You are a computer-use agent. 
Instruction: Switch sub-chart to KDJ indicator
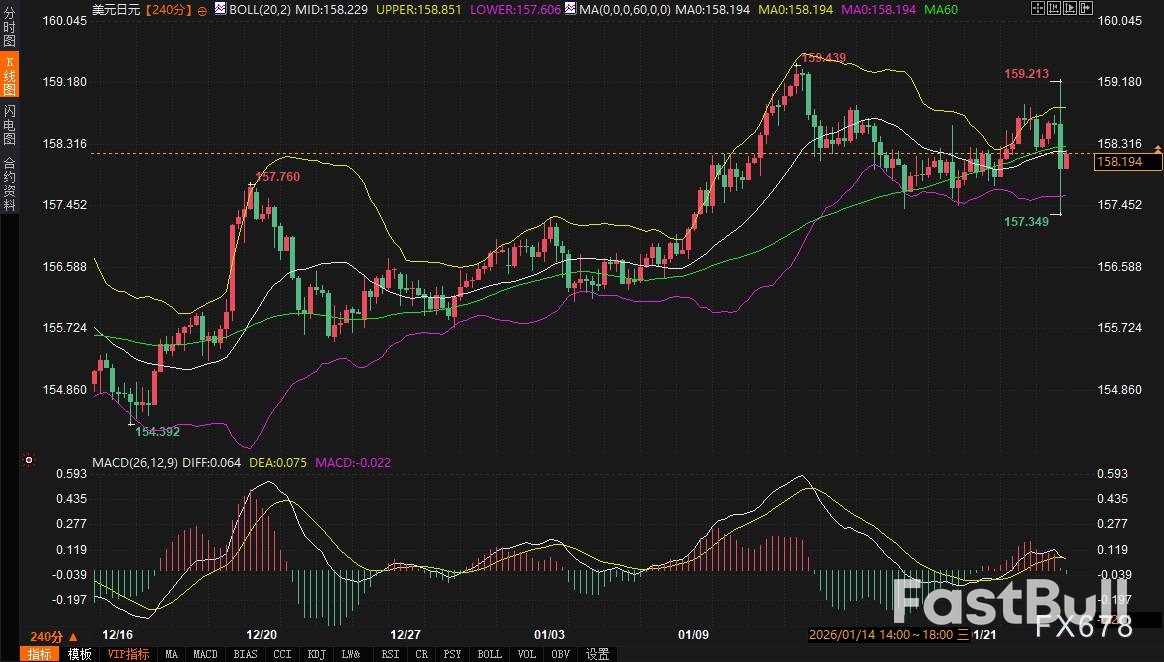point(317,654)
